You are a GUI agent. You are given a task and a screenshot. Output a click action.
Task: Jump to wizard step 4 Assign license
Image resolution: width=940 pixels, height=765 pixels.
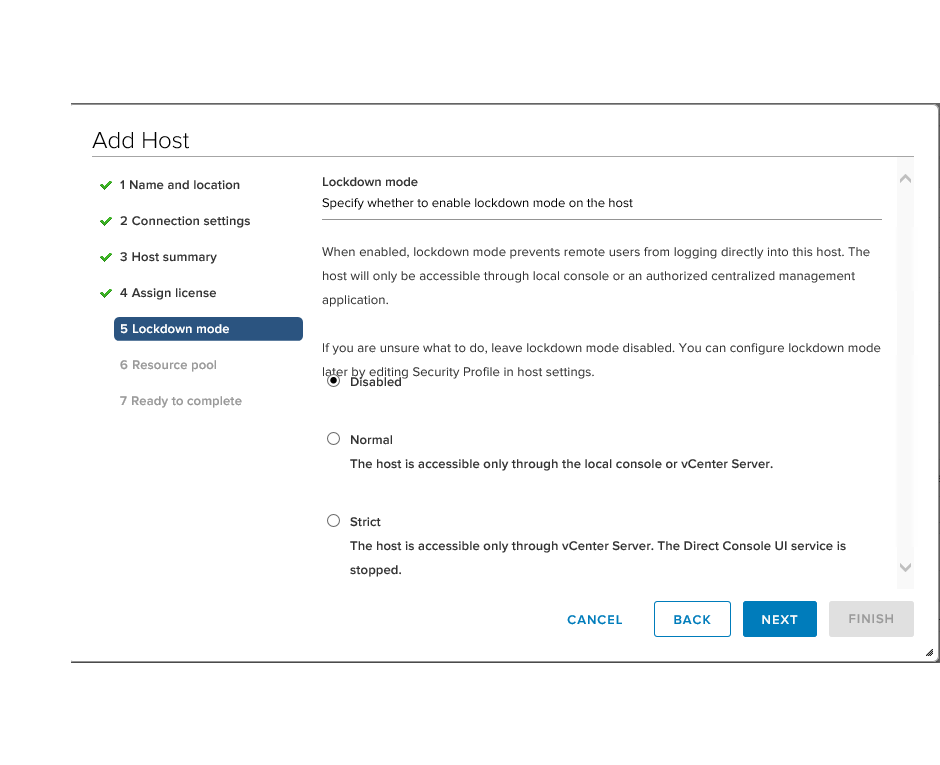tap(168, 293)
